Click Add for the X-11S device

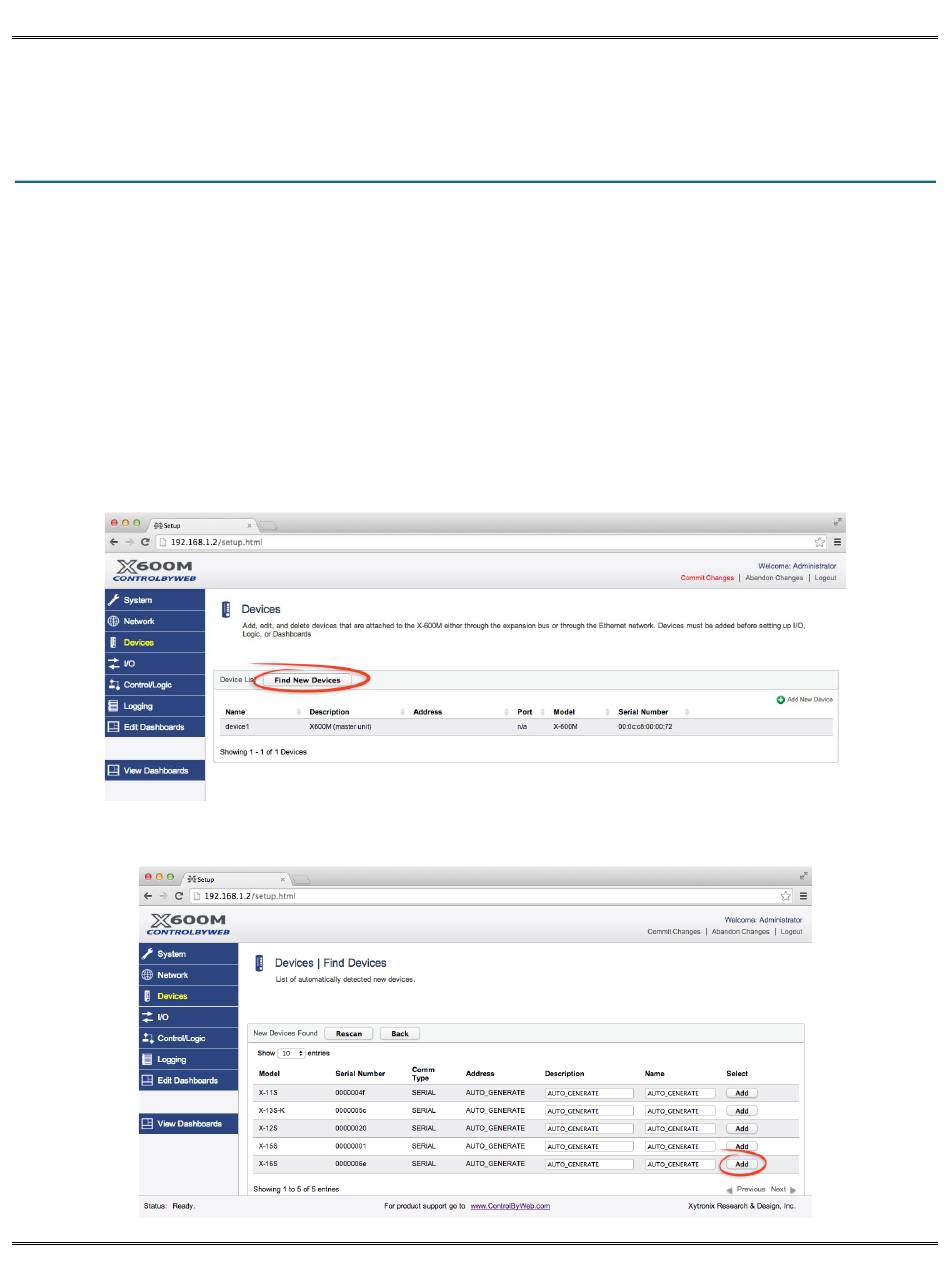[x=741, y=1093]
